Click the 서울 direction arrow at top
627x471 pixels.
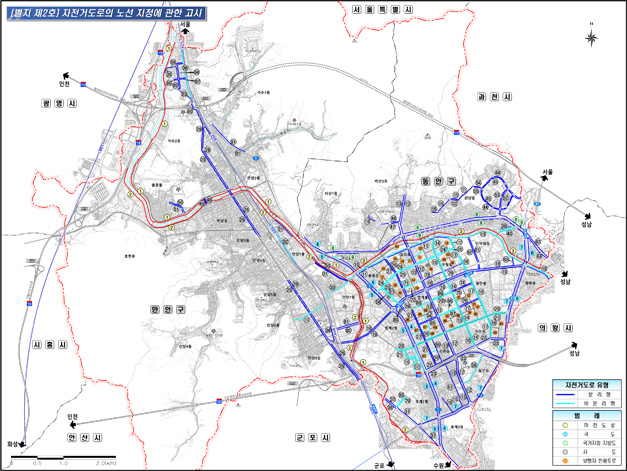click(186, 32)
